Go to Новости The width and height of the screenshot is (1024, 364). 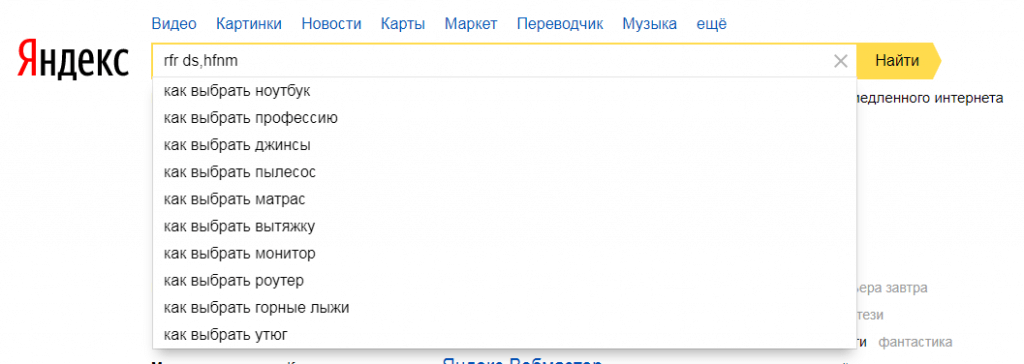pyautogui.click(x=331, y=24)
